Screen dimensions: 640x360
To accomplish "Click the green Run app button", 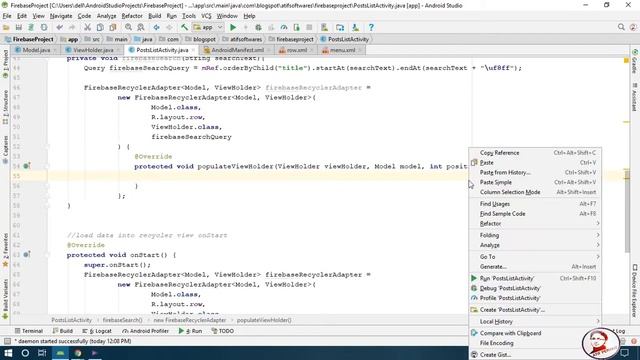I will (x=233, y=27).
